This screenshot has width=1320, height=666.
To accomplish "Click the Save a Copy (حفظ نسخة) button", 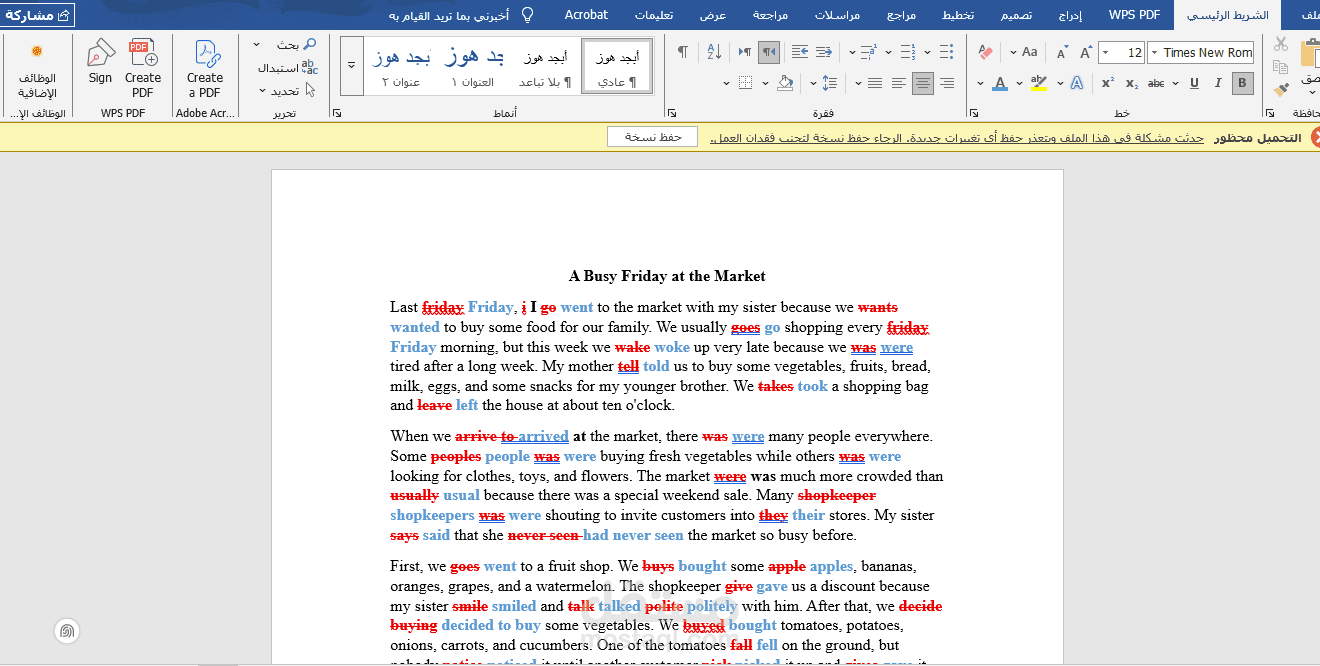I will (x=652, y=137).
